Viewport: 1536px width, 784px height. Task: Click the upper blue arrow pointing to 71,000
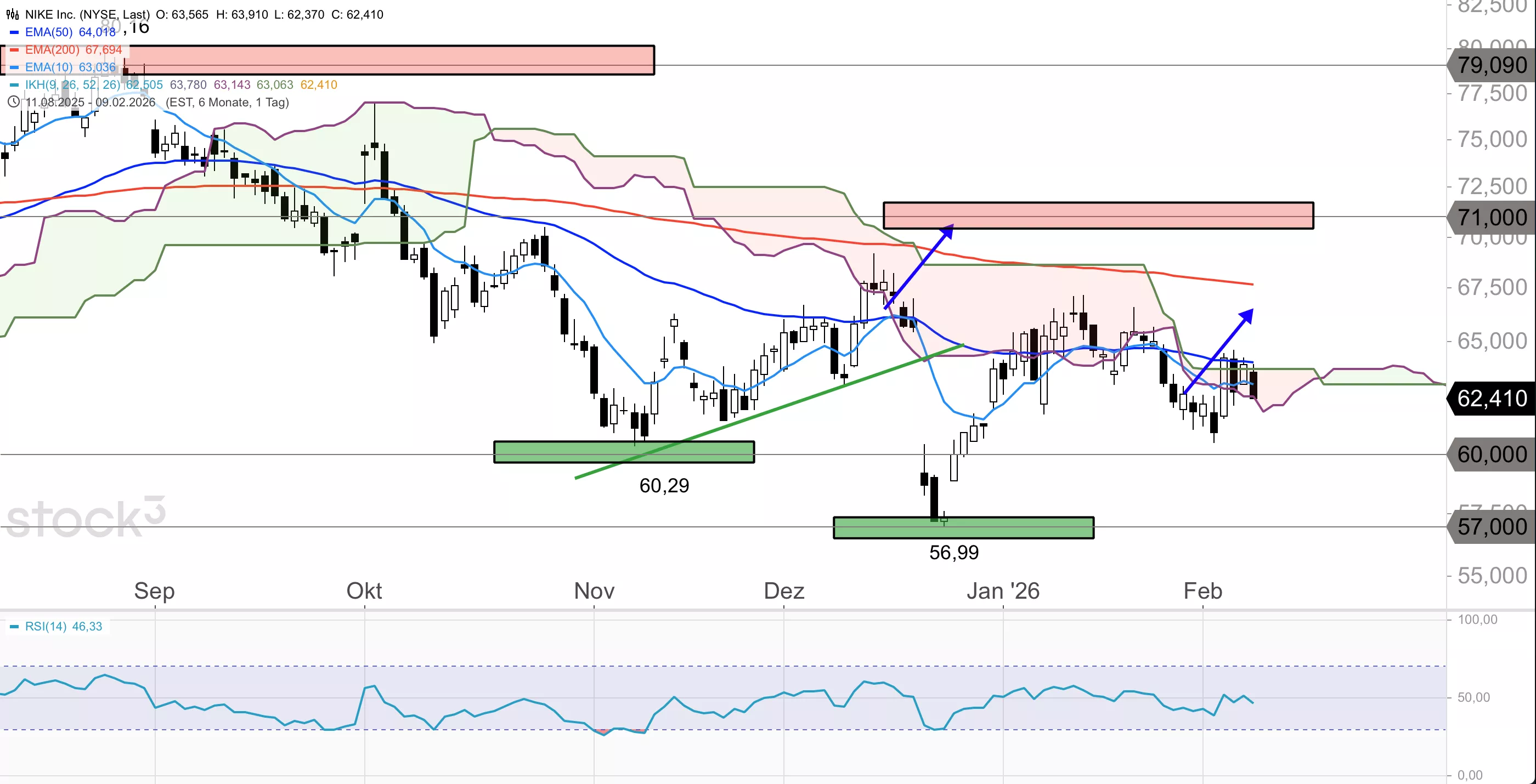919,266
